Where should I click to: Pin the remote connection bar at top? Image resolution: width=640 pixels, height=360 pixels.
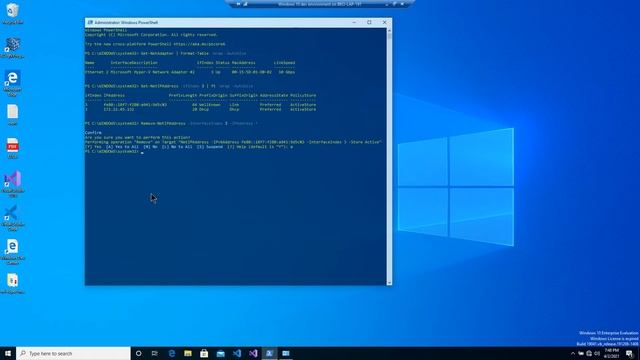(x=238, y=4)
